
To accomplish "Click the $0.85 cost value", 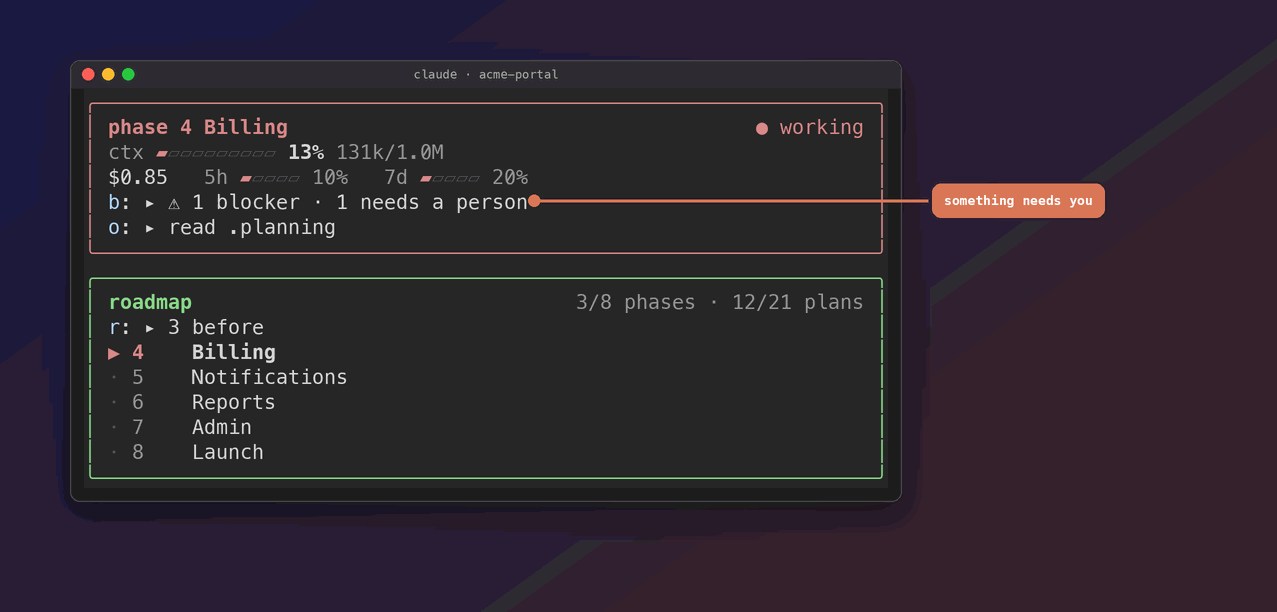I will [138, 177].
